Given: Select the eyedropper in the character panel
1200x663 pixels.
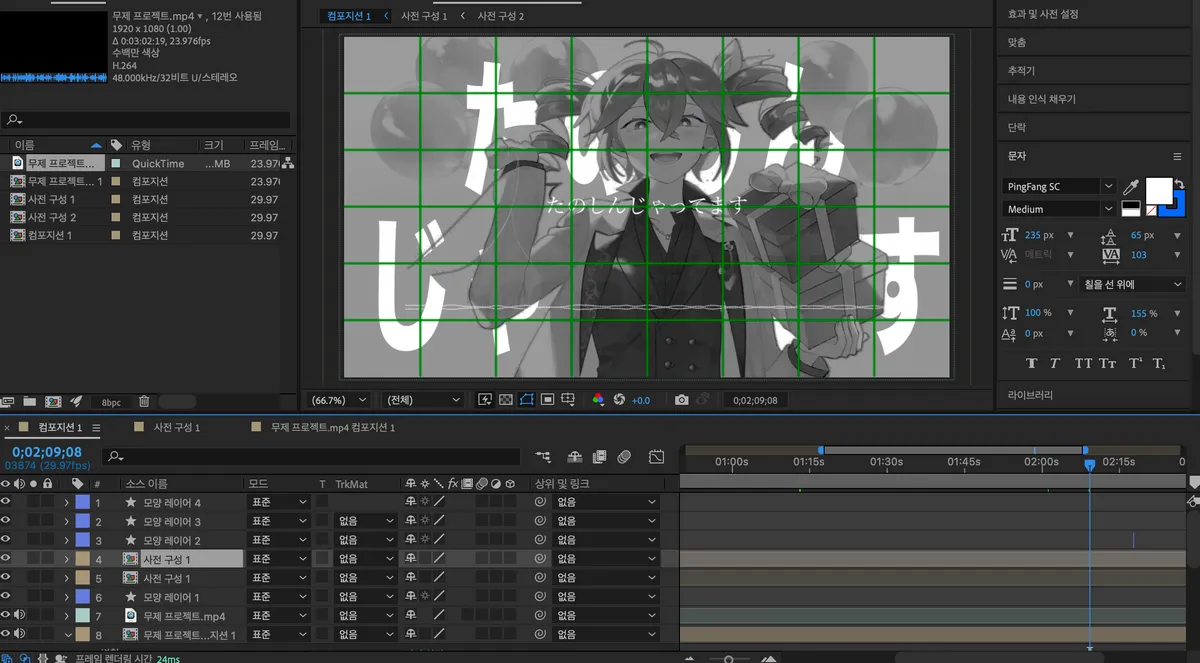Looking at the screenshot, I should [x=1132, y=187].
